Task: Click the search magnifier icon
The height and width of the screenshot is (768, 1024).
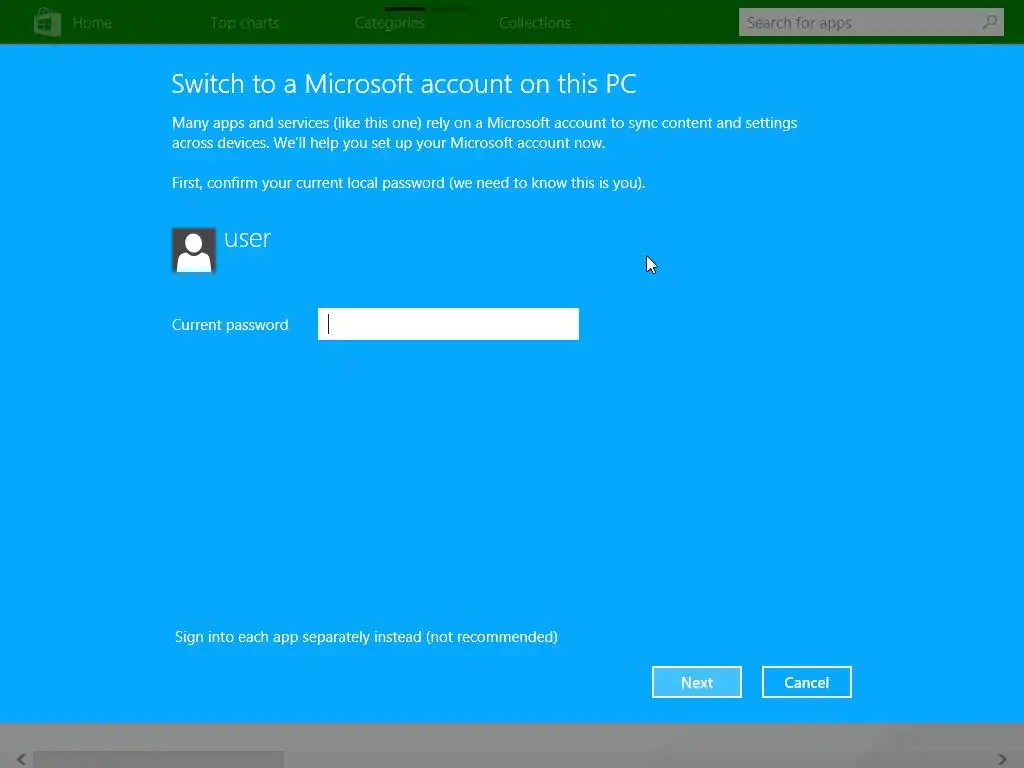Action: (989, 22)
